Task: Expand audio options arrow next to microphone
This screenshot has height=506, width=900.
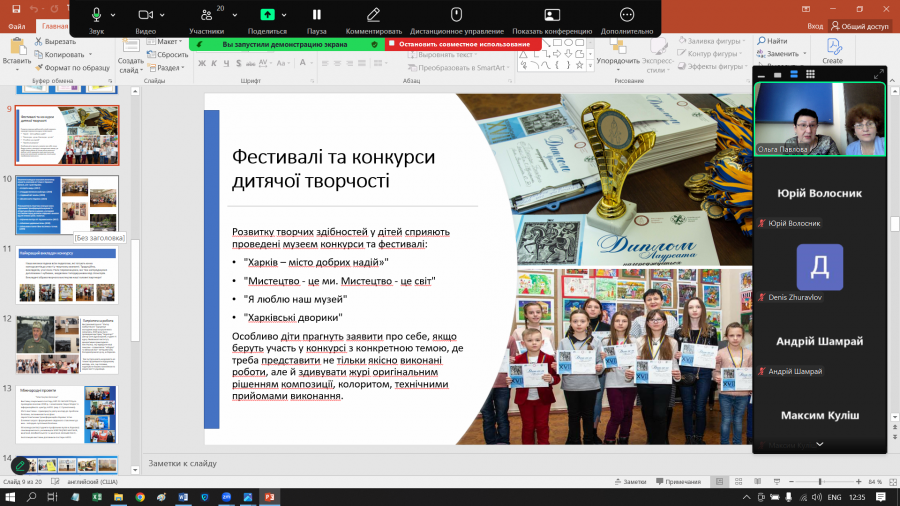Action: tap(113, 15)
